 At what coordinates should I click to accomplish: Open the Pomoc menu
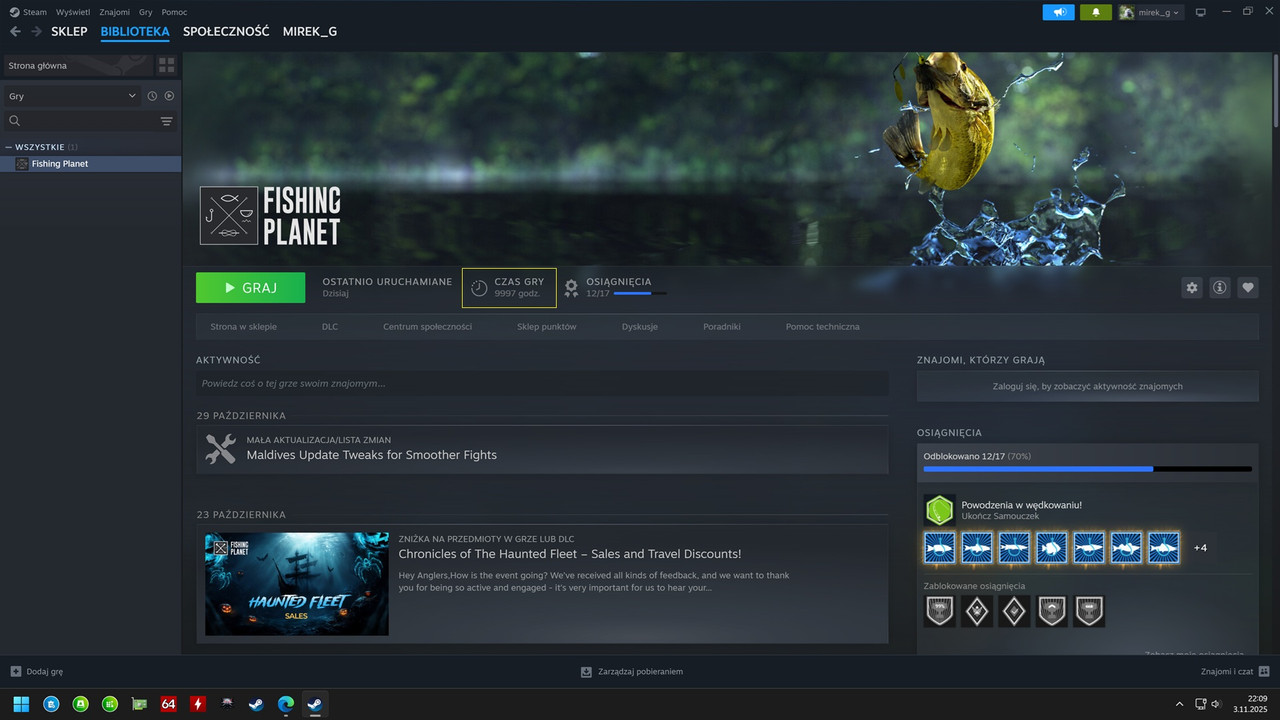174,12
